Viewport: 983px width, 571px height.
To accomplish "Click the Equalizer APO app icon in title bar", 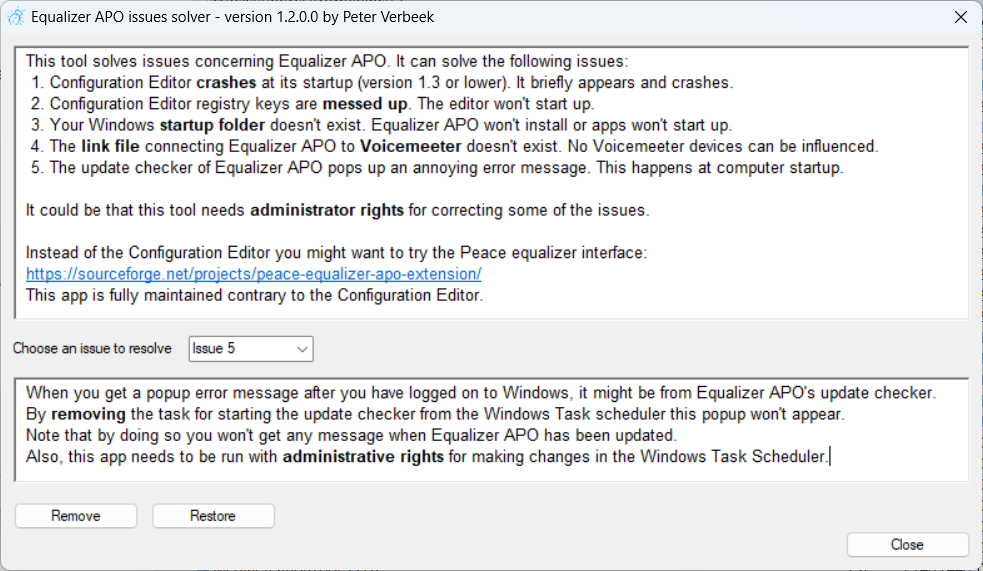I will tap(16, 17).
